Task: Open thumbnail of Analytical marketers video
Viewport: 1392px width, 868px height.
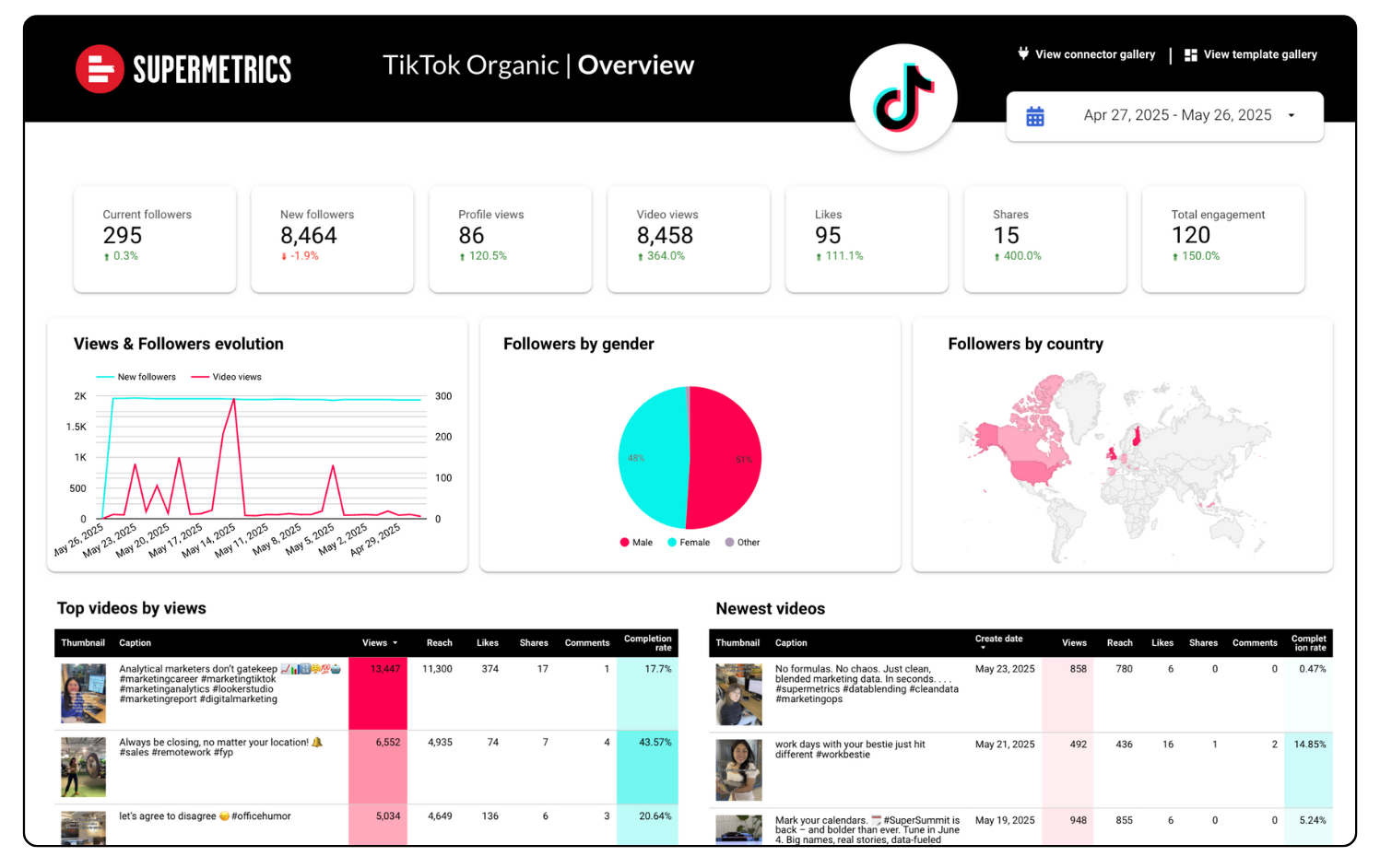Action: click(83, 693)
